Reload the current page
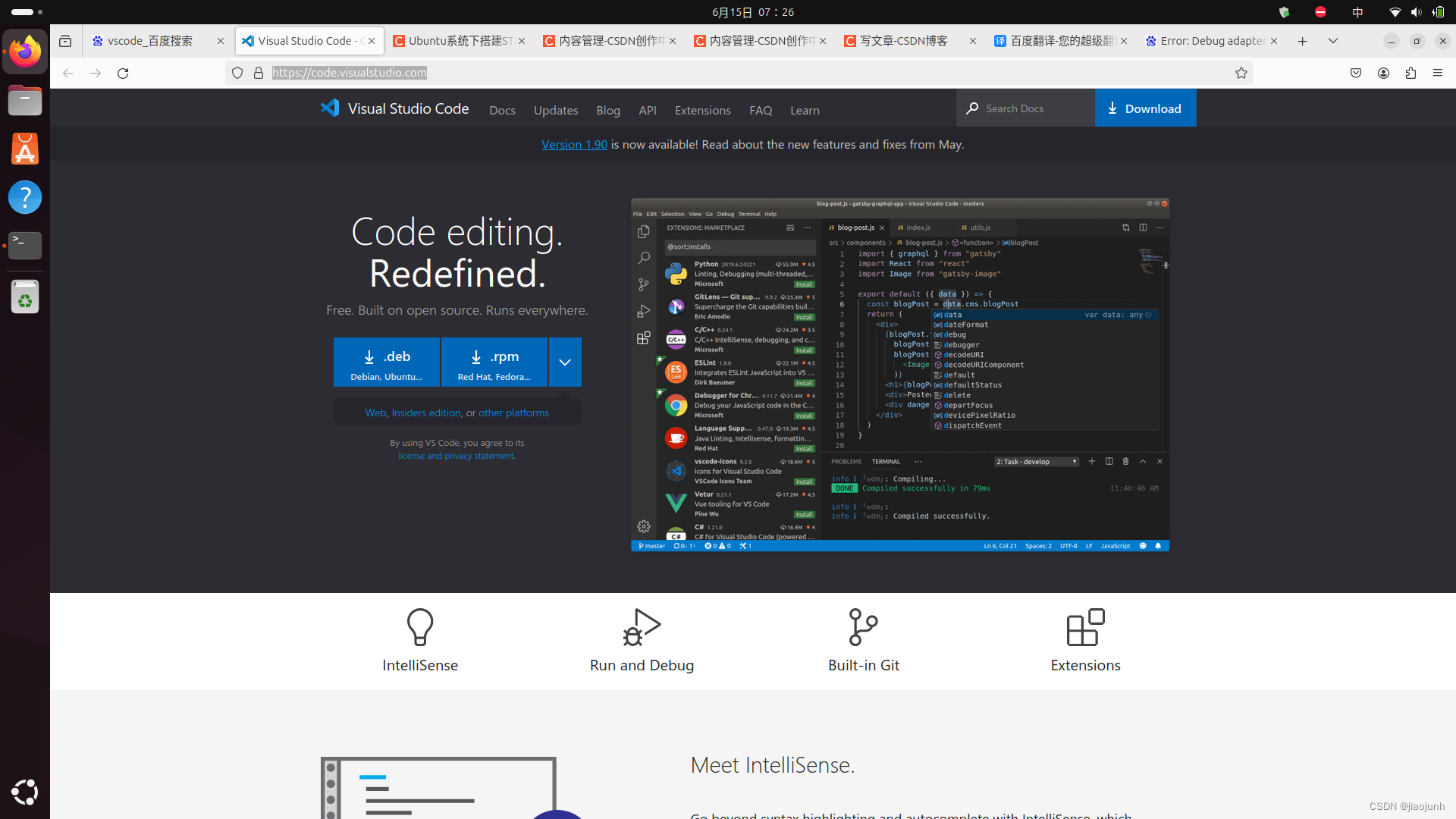This screenshot has width=1456, height=819. [123, 73]
